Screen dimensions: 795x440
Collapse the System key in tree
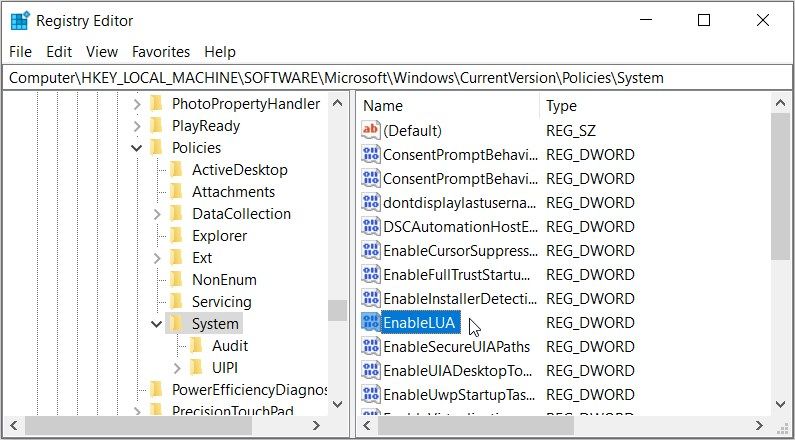click(157, 324)
